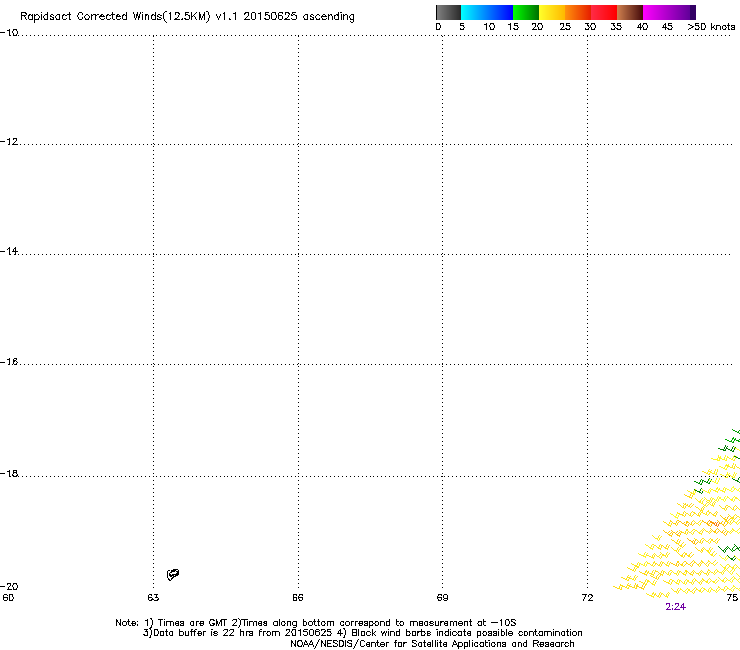
Task: Click the 'Times are GMT' note line
Action: [x=315, y=623]
